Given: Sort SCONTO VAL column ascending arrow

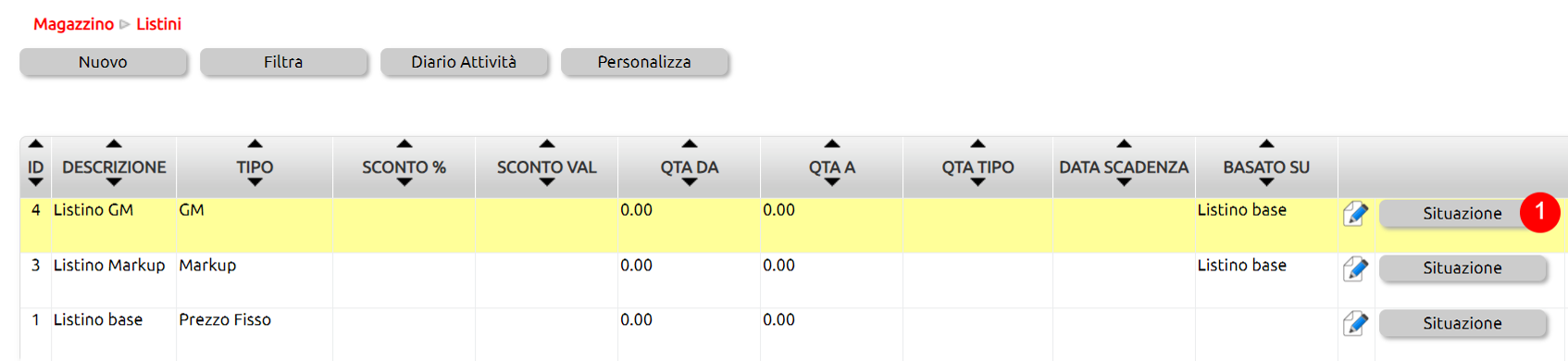Looking at the screenshot, I should coord(547,144).
